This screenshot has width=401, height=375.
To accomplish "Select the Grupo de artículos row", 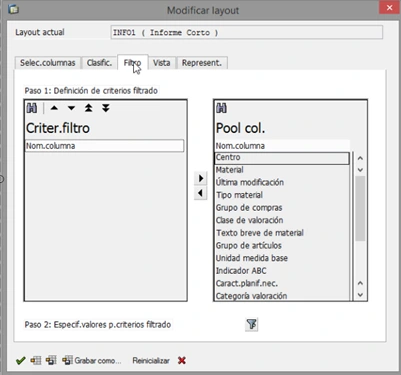I will click(282, 245).
